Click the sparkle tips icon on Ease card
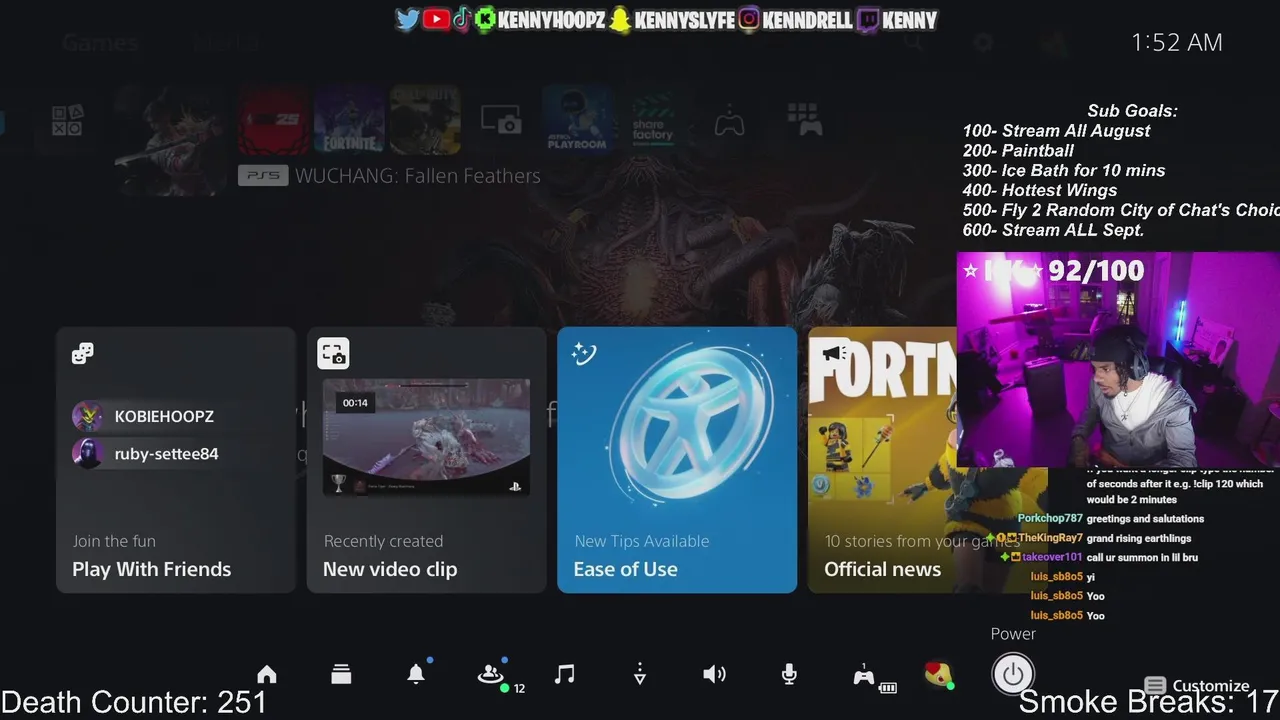The width and height of the screenshot is (1280, 720). click(x=584, y=353)
